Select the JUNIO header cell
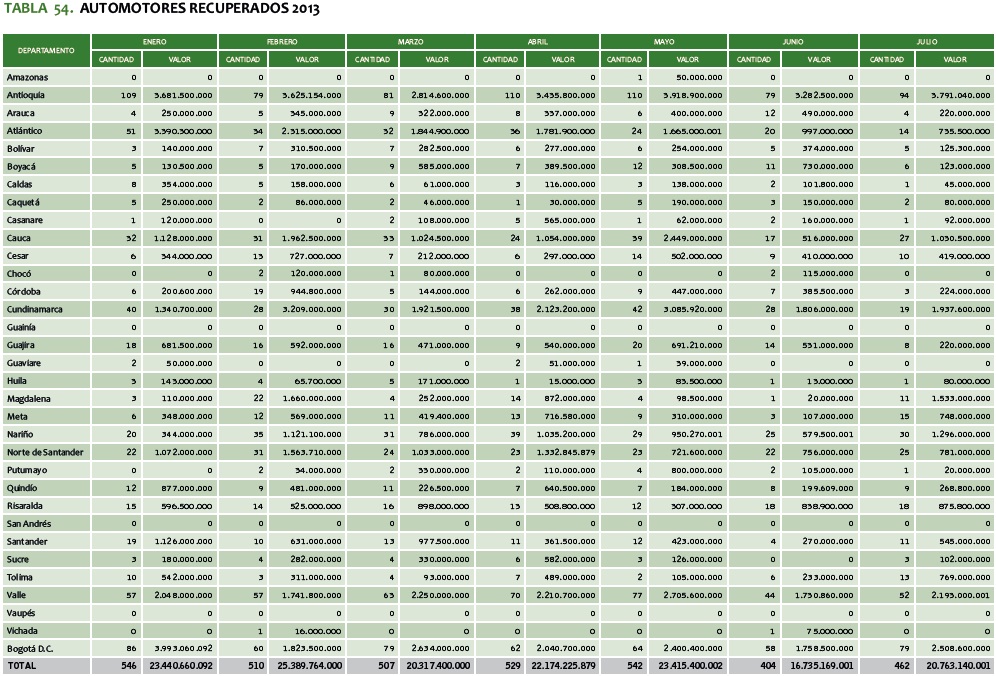 (x=793, y=43)
